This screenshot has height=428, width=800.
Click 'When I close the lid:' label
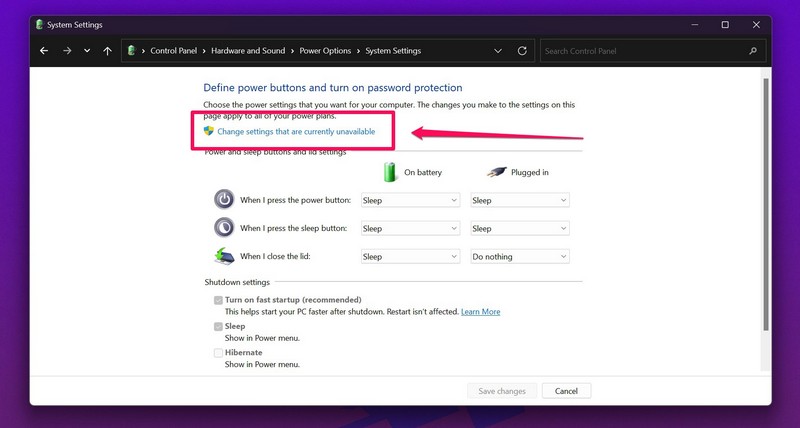click(x=276, y=256)
